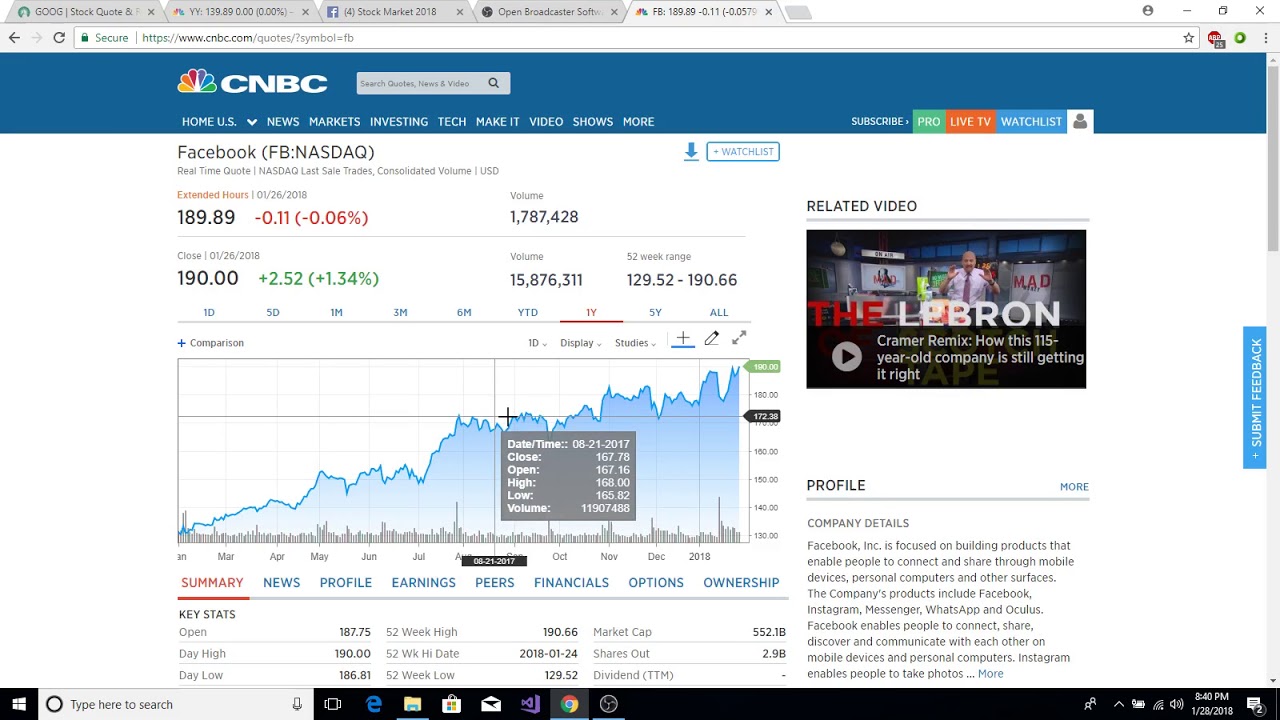Select the pencil draw tool above chart

coord(711,339)
